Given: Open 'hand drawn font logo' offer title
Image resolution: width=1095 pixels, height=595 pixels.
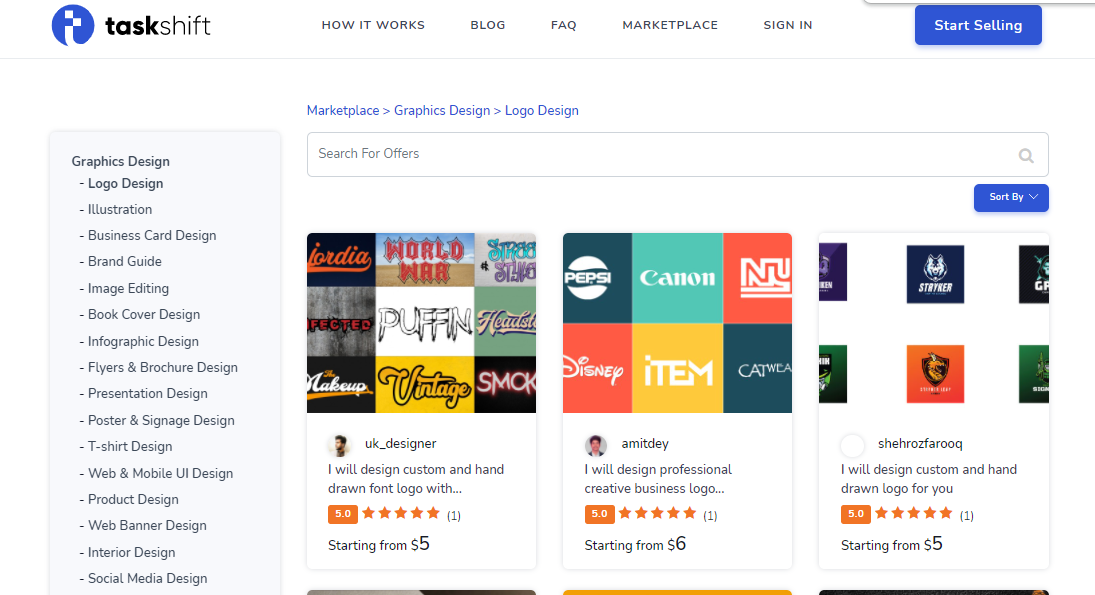Looking at the screenshot, I should (416, 479).
